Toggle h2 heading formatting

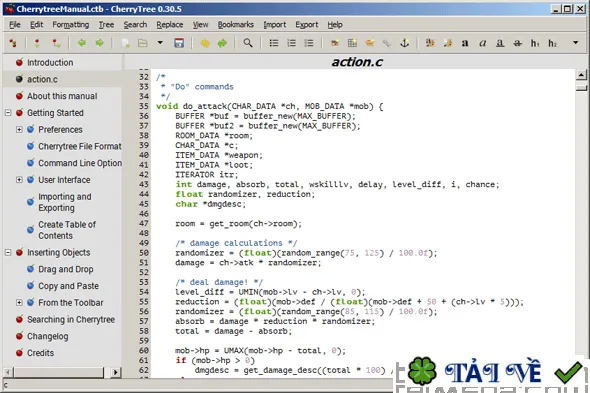(x=552, y=43)
